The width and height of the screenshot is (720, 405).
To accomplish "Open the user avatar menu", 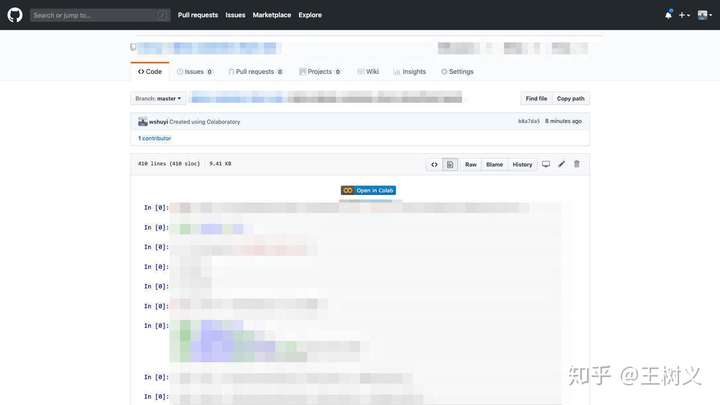I will pos(704,15).
